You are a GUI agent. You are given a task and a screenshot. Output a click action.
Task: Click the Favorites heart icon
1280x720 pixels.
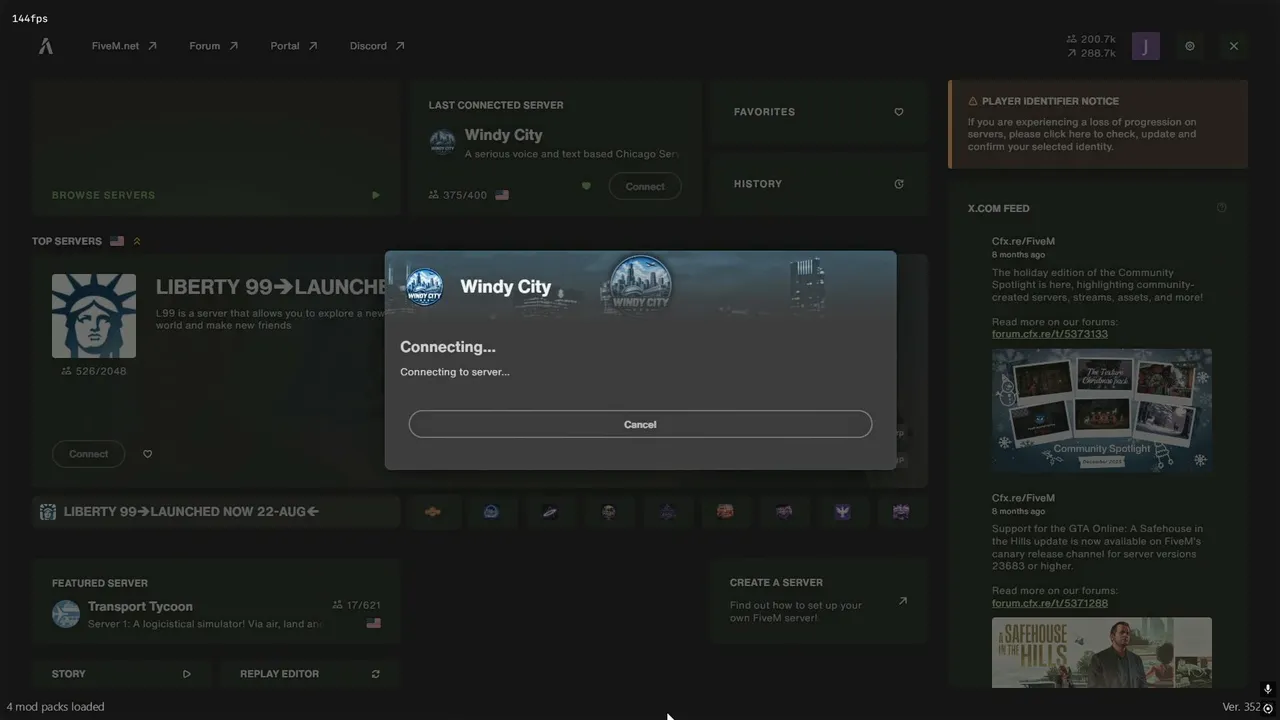click(x=899, y=112)
